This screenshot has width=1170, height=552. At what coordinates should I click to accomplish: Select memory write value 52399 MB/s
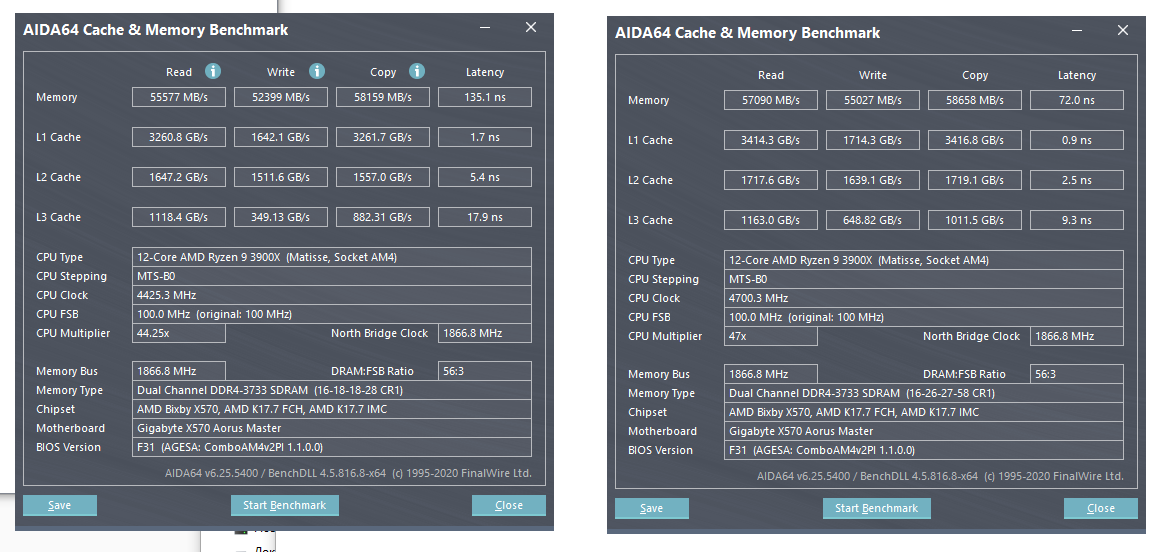(x=281, y=97)
